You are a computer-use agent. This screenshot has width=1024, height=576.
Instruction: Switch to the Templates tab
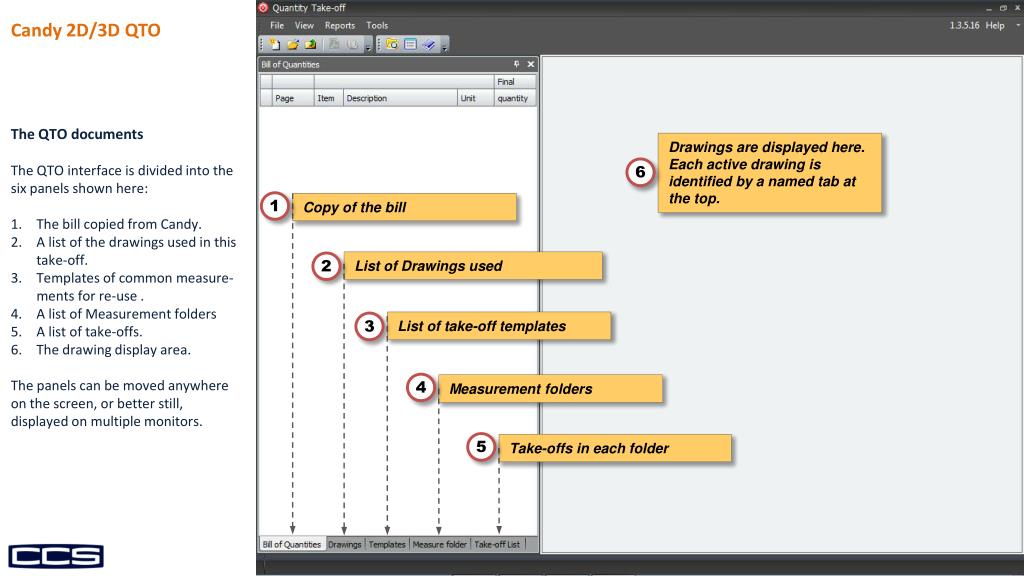click(x=387, y=544)
